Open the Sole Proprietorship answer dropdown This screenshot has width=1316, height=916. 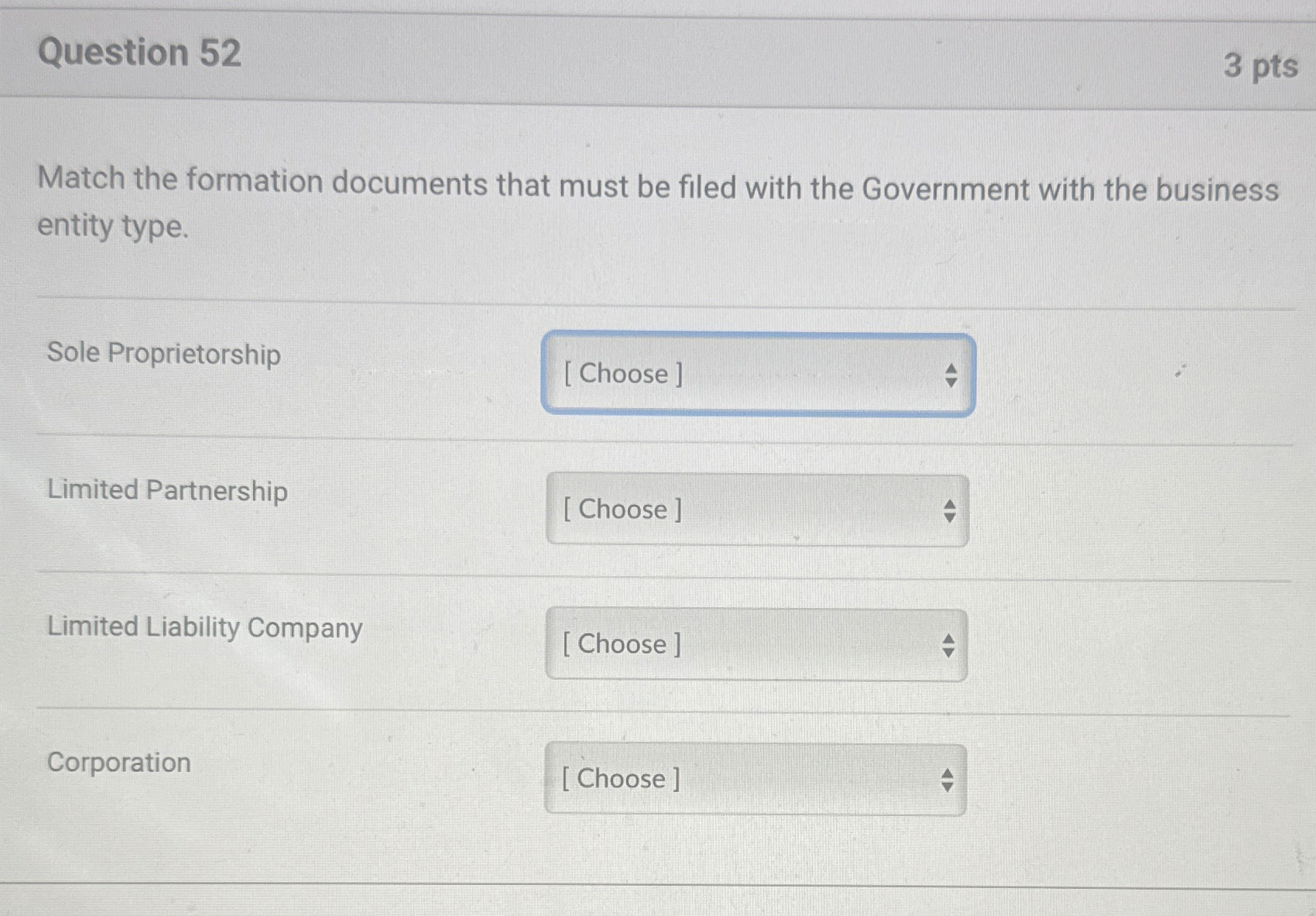(x=757, y=375)
